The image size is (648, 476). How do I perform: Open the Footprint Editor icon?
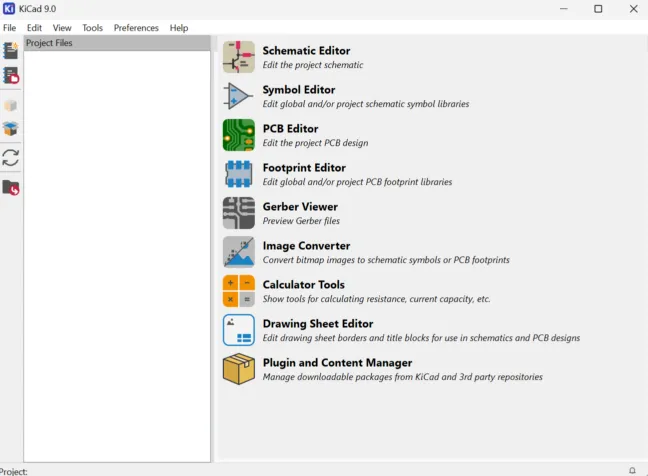tap(238, 174)
